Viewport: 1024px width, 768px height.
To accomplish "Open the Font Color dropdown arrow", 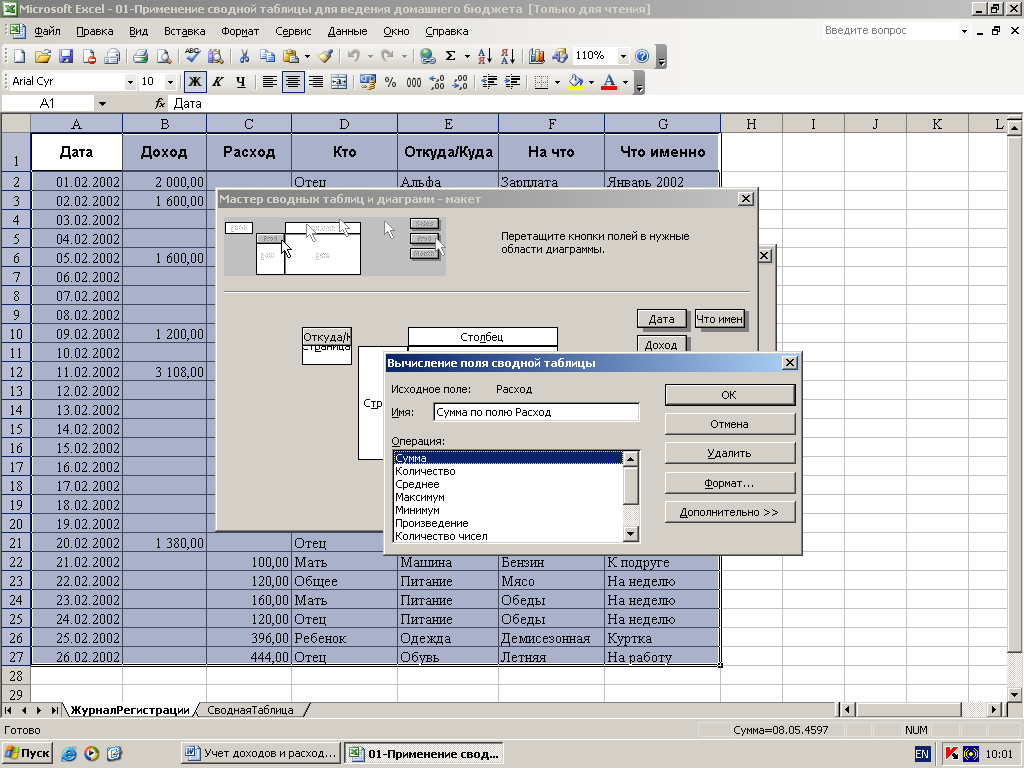I will (x=625, y=82).
